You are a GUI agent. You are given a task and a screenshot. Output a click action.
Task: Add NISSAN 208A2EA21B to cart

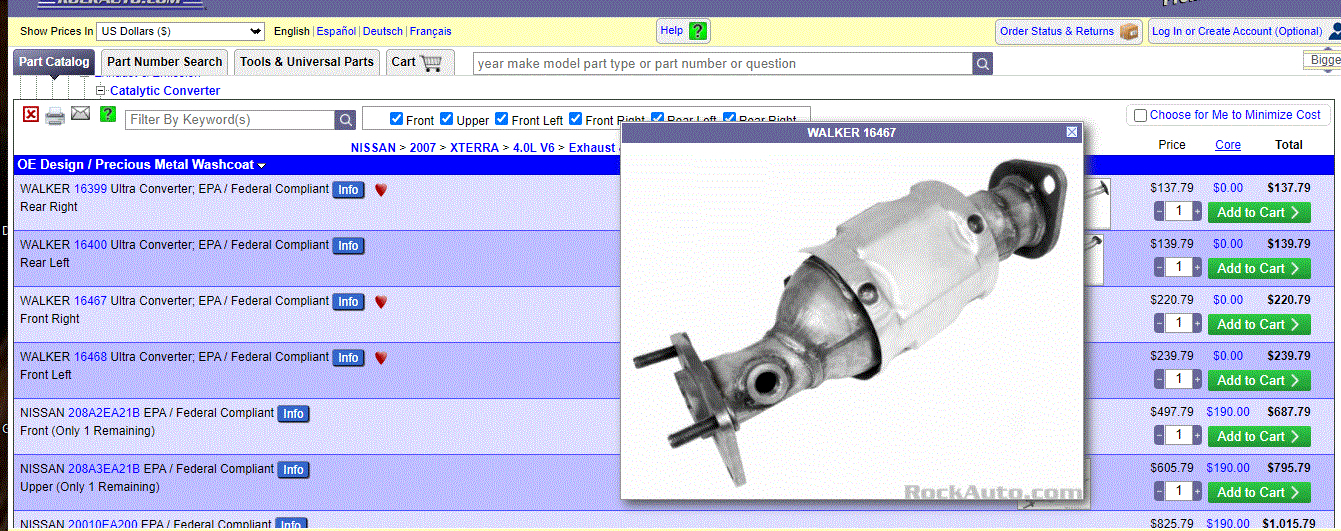click(x=1259, y=436)
